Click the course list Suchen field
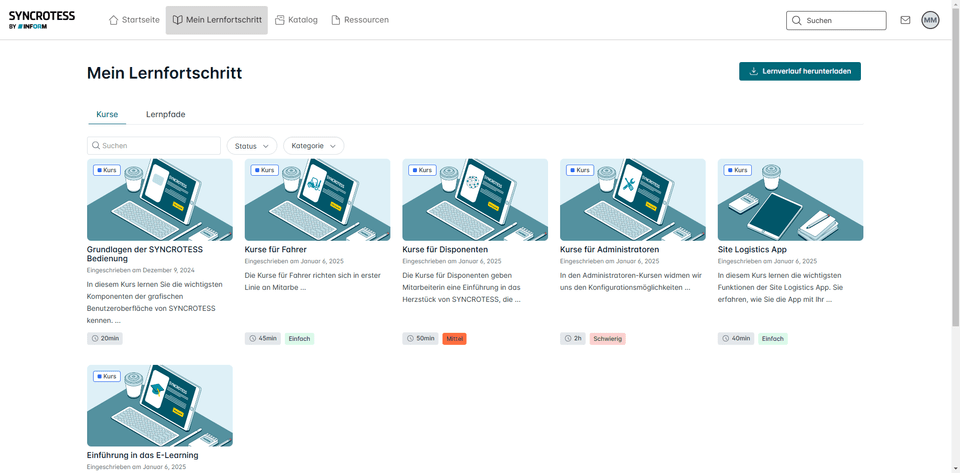Screen dimensions: 960x473 (x=154, y=146)
